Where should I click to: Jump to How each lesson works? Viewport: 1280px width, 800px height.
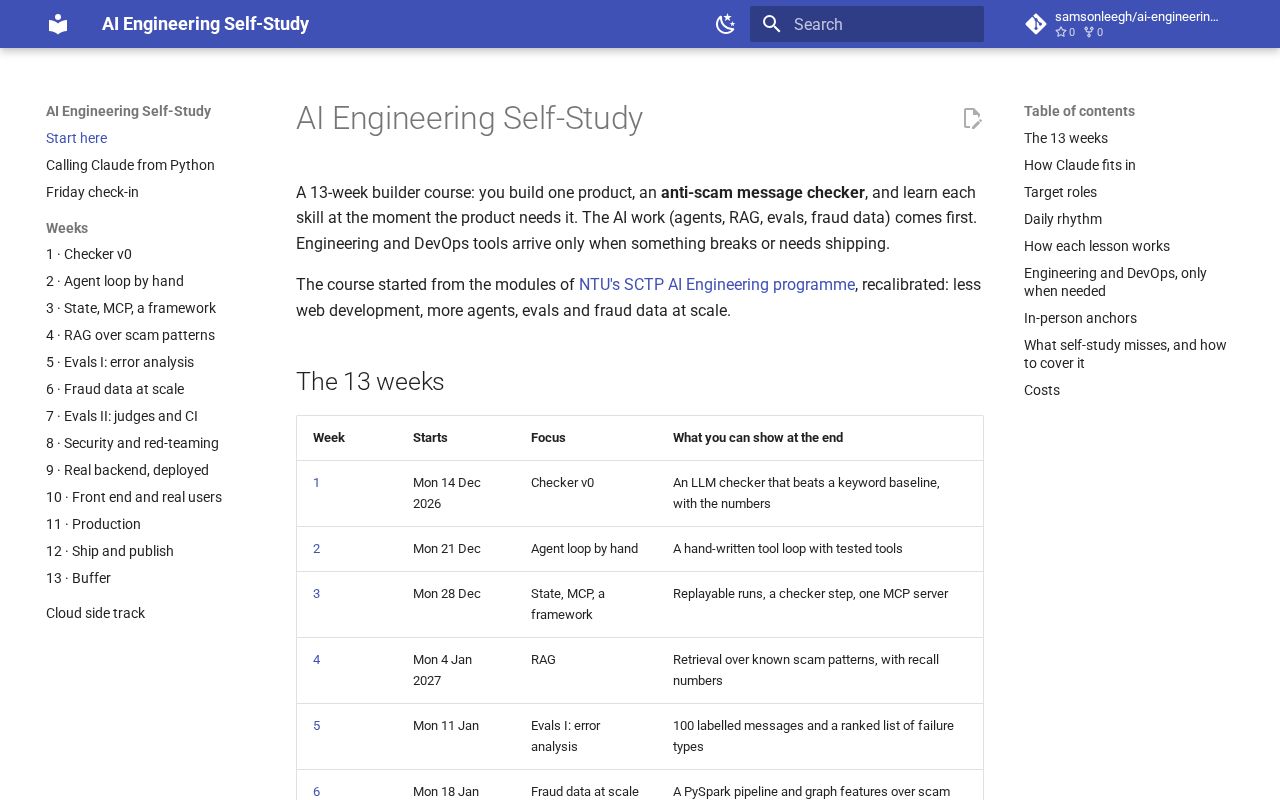pos(1097,246)
